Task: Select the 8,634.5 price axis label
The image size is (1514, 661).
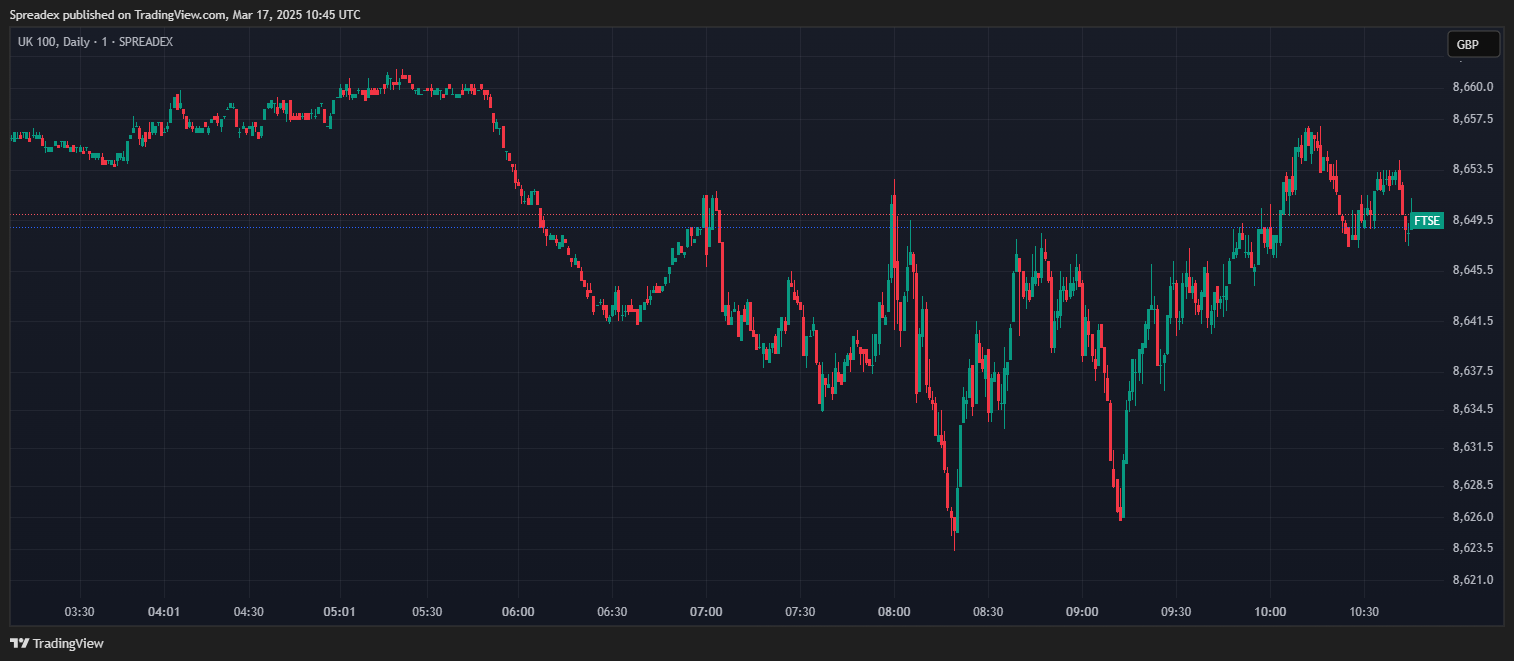Action: point(1473,409)
